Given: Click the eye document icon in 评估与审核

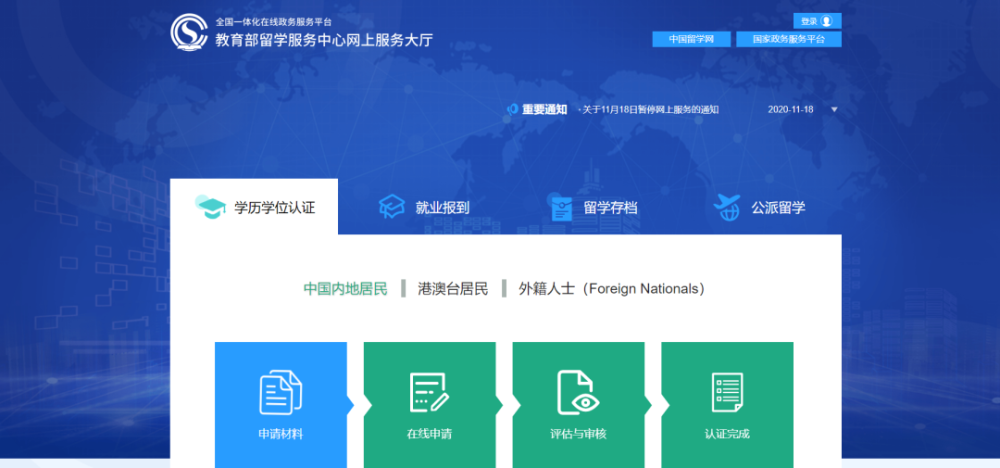Looking at the screenshot, I should coord(578,393).
